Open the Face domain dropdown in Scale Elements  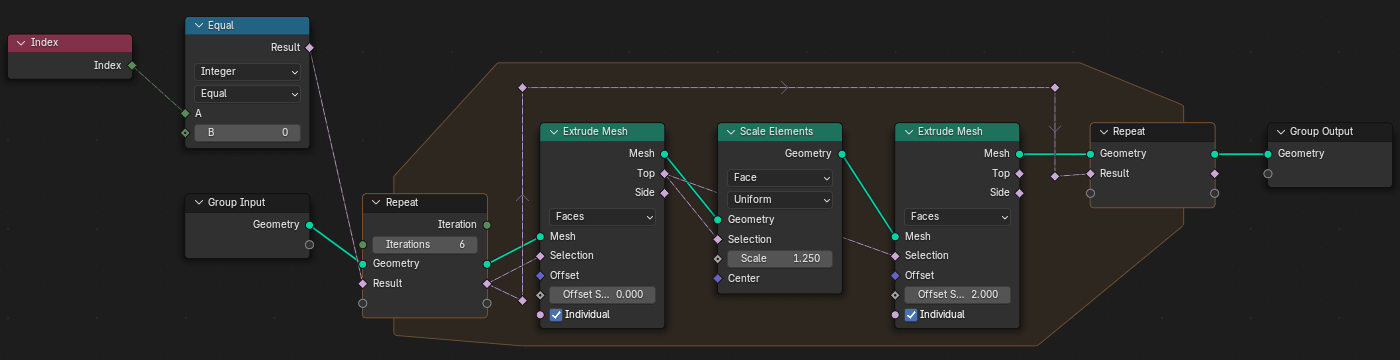pos(780,178)
